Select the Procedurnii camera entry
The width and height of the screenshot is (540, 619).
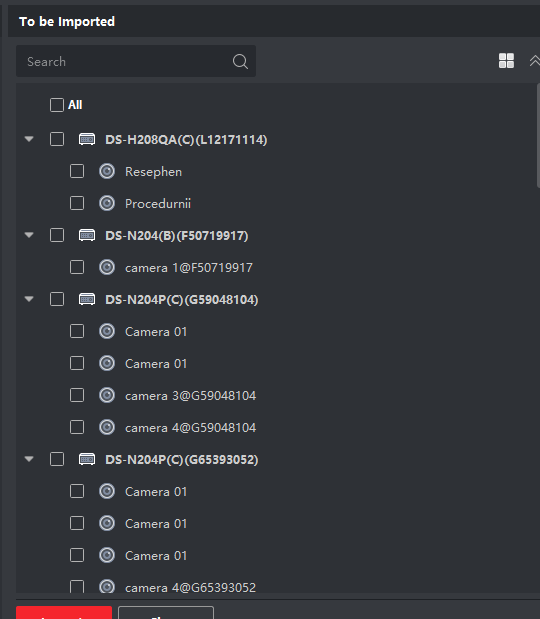tap(158, 204)
